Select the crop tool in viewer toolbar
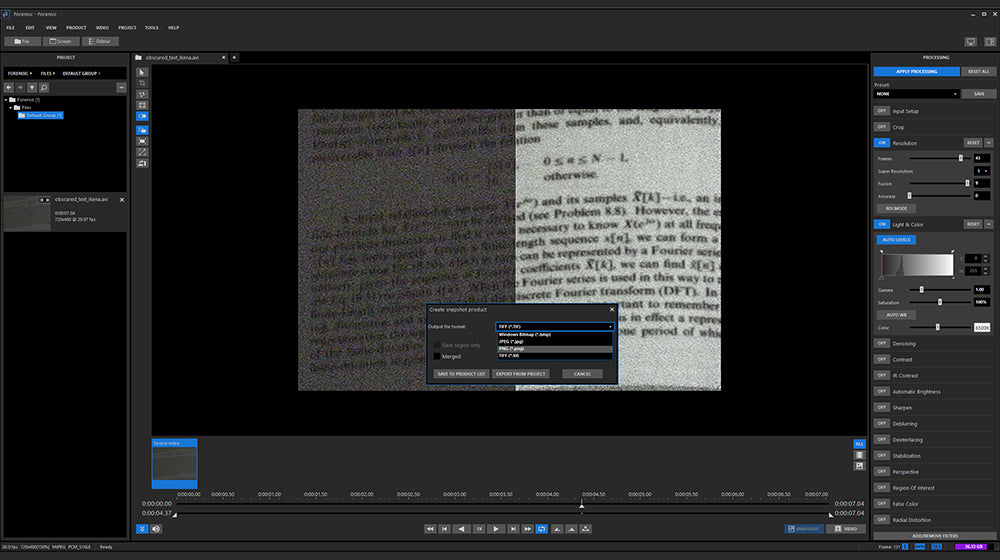This screenshot has height=560, width=1000. (142, 83)
